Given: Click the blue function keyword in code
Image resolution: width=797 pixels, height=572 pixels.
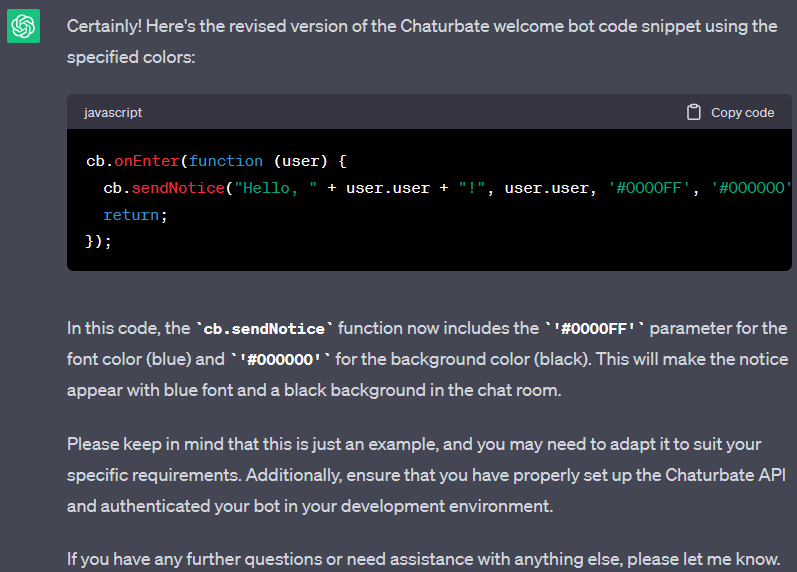Looking at the screenshot, I should point(225,161).
